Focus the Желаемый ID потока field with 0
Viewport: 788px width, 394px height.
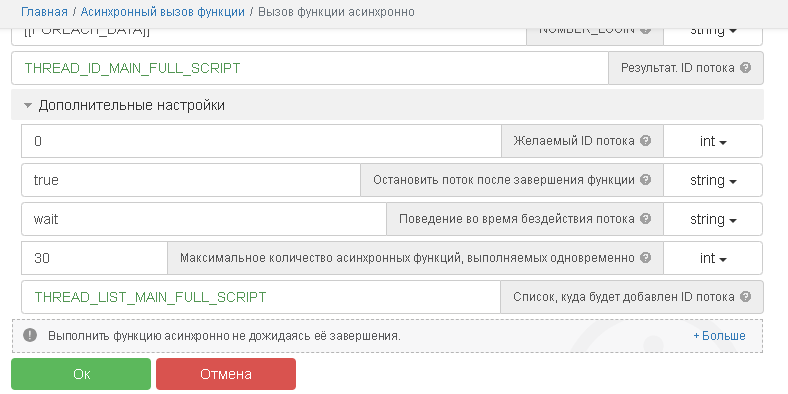pyautogui.click(x=261, y=141)
